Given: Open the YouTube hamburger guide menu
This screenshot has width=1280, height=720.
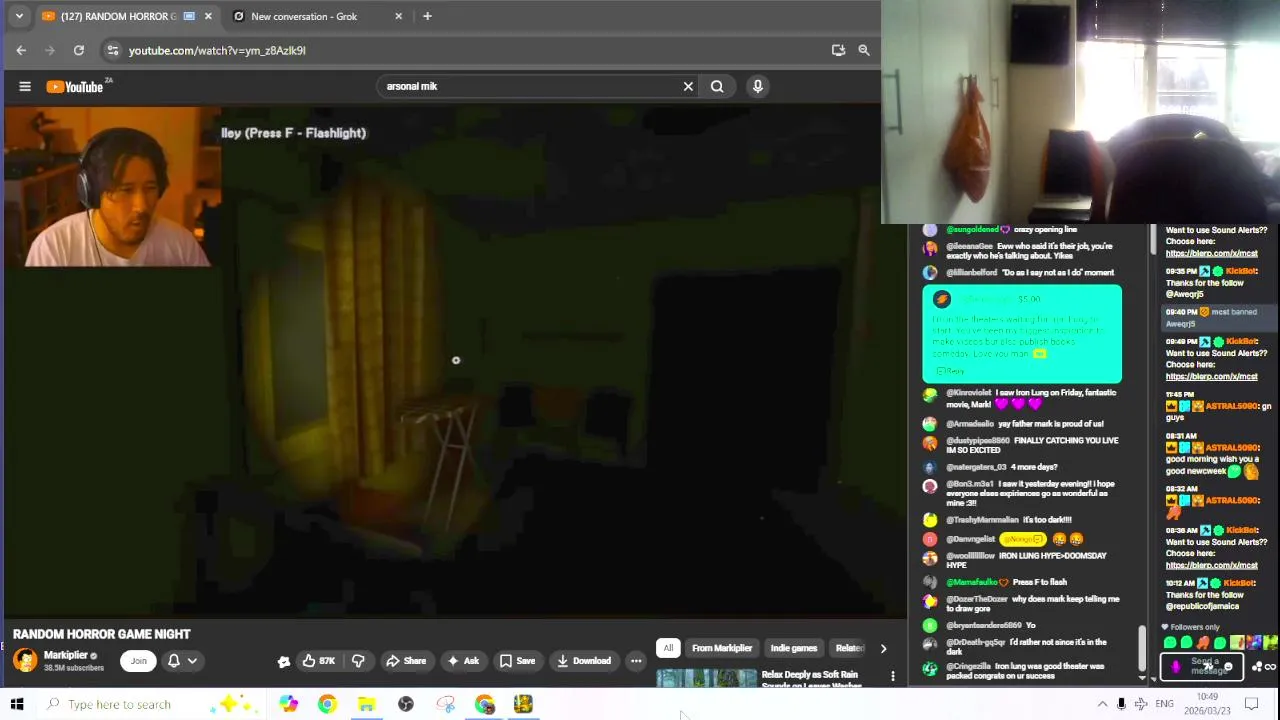Looking at the screenshot, I should pyautogui.click(x=25, y=86).
